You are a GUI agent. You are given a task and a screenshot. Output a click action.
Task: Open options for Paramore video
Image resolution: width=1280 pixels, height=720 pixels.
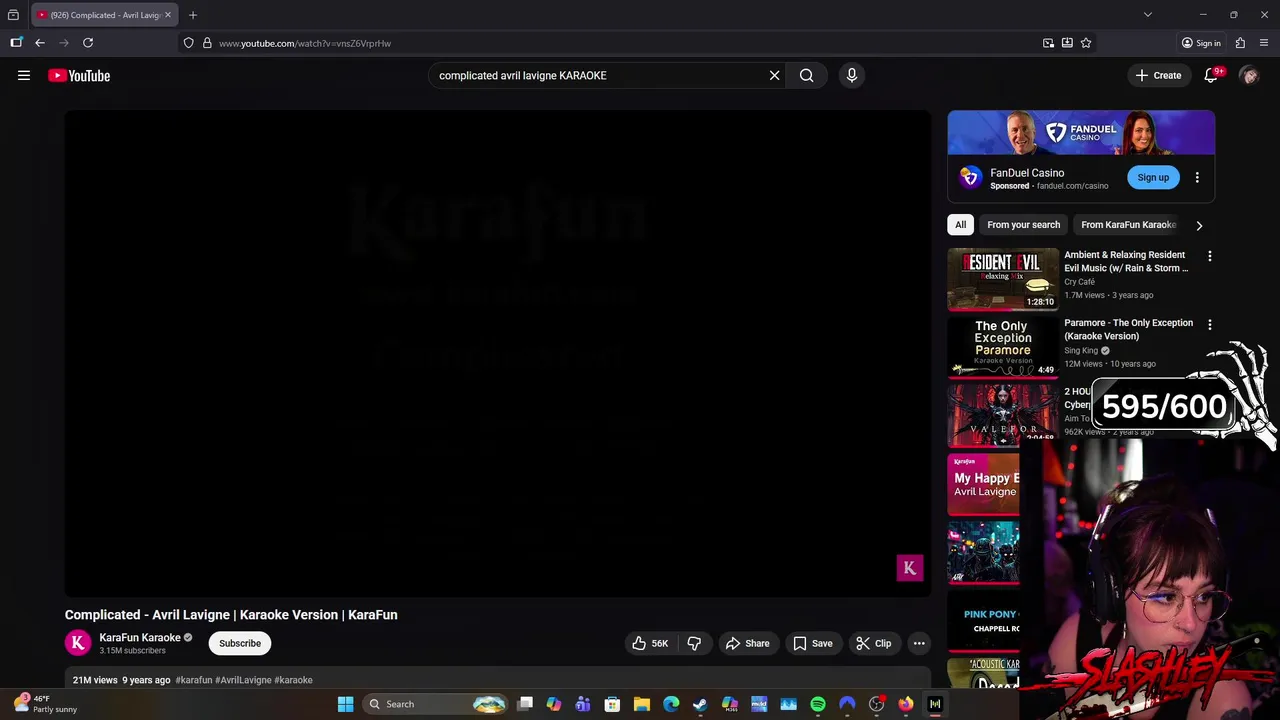1209,325
